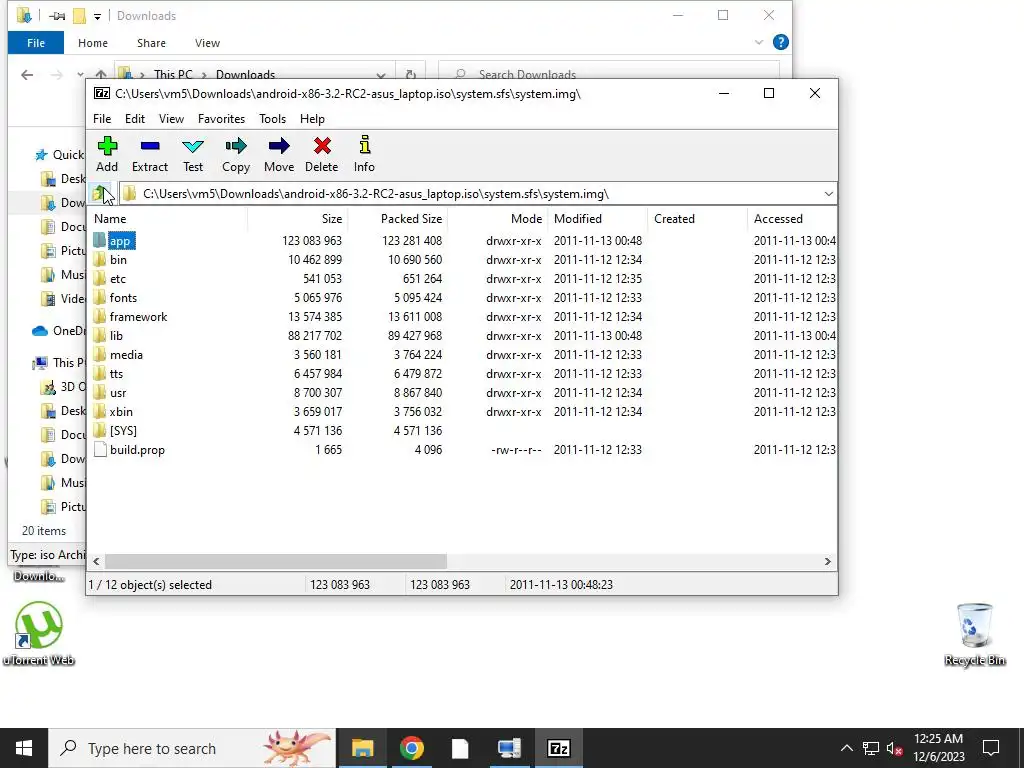Open Explorer address bar history dropdown
The image size is (1024, 768).
coord(381,74)
